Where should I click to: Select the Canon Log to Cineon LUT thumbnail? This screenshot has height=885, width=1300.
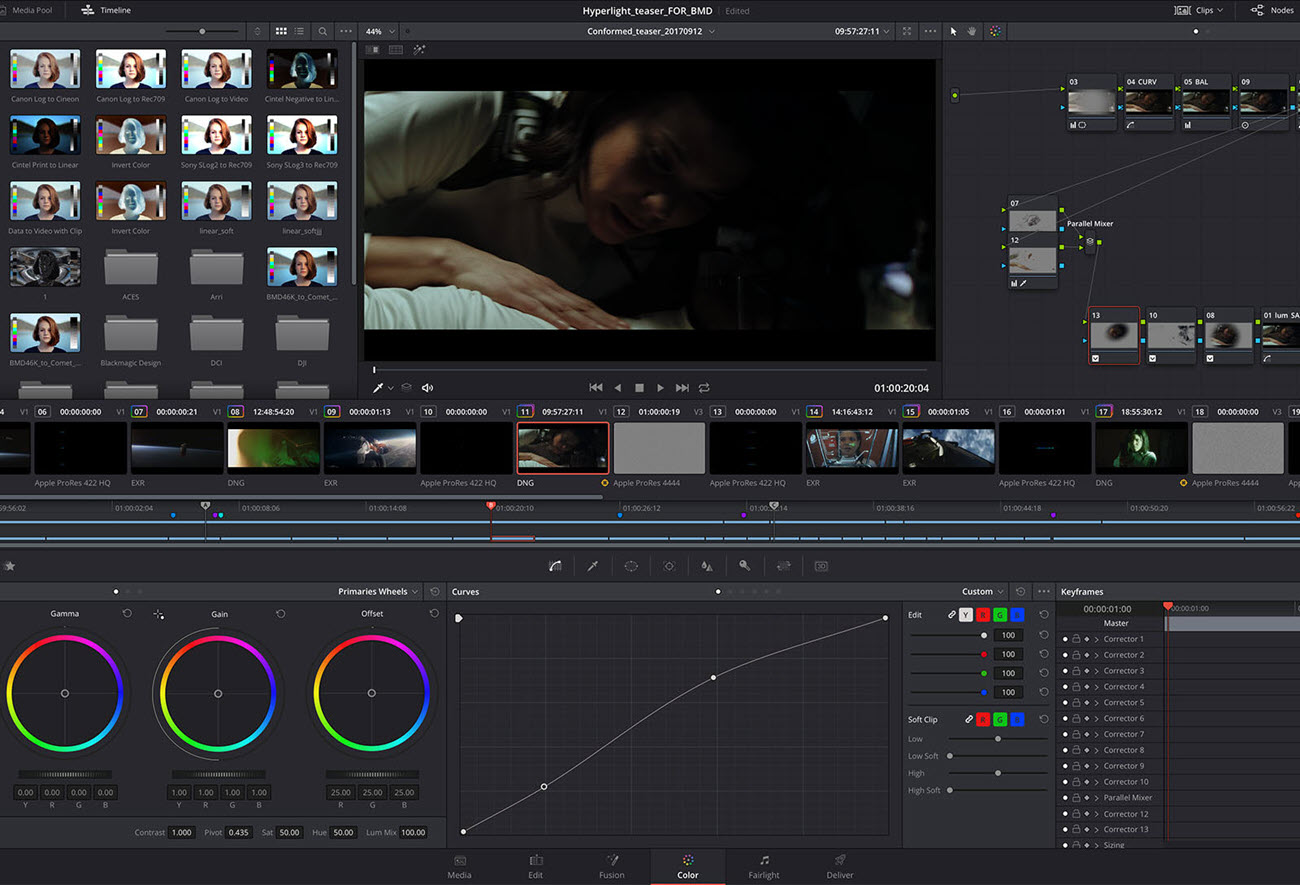(45, 69)
